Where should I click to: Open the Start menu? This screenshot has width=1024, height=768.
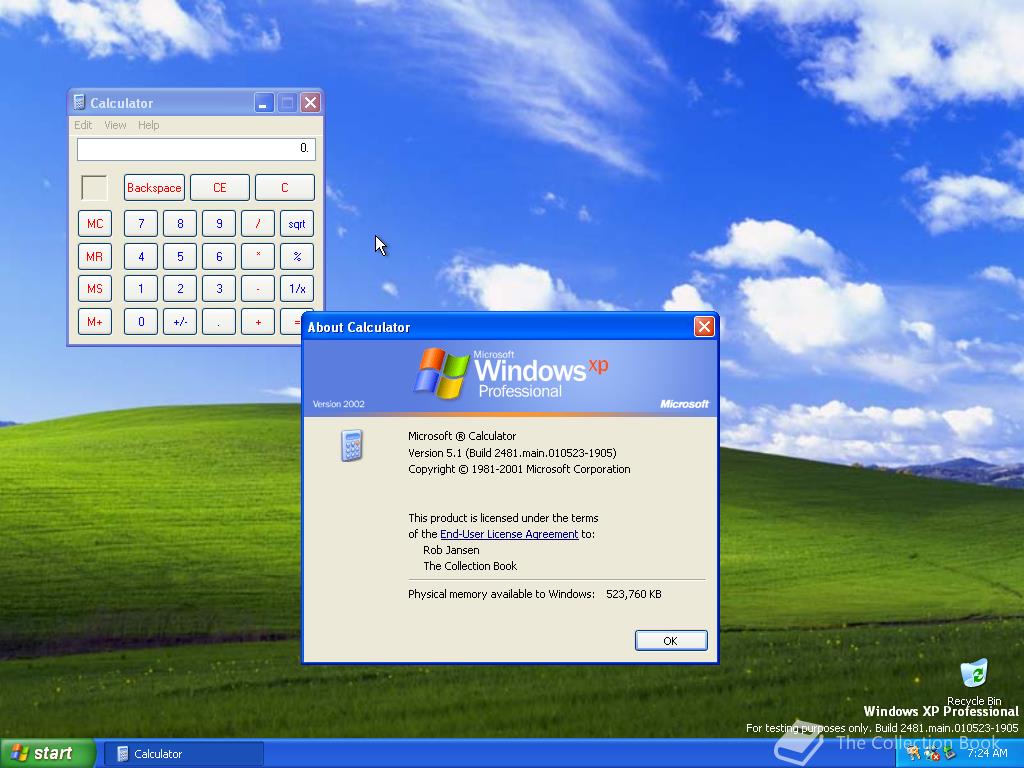48,753
